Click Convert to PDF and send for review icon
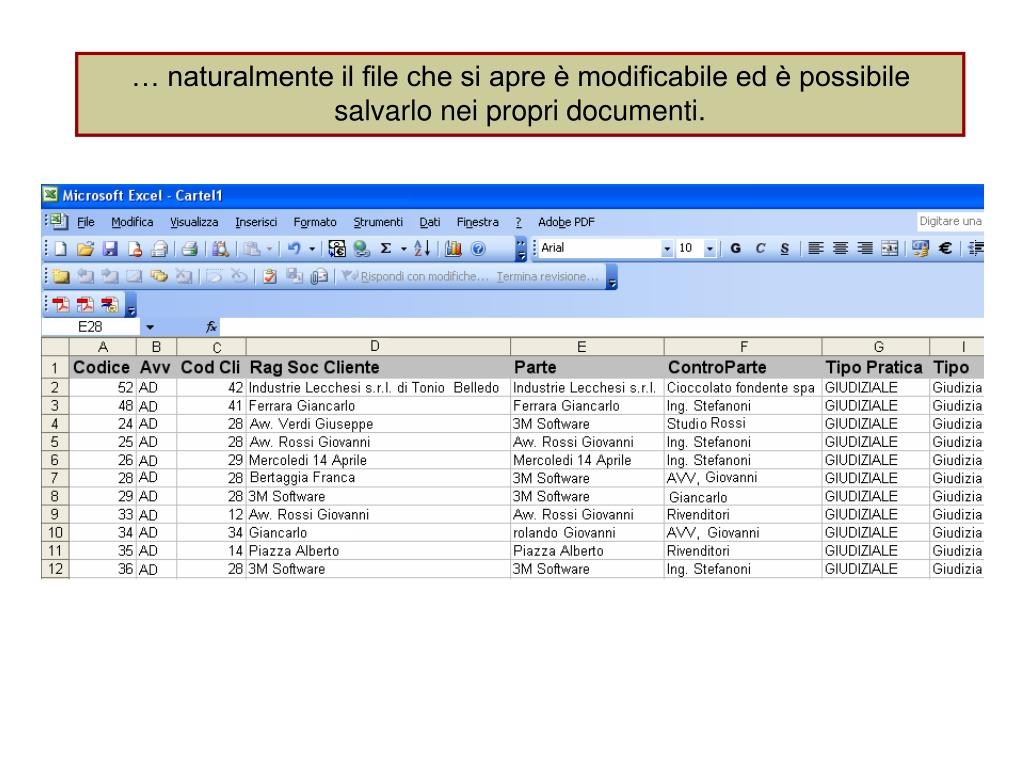The width and height of the screenshot is (1024, 768). coord(110,305)
